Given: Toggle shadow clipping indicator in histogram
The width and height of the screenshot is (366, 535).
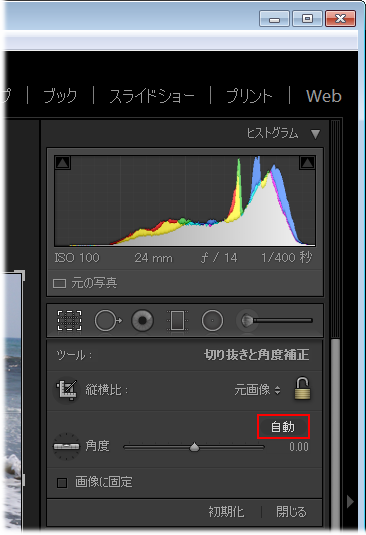Looking at the screenshot, I should tap(62, 162).
